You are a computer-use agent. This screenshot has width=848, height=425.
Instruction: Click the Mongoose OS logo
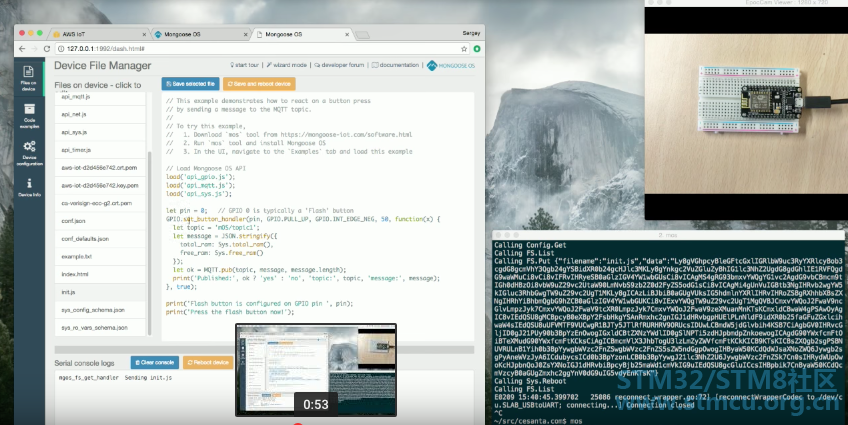click(450, 65)
